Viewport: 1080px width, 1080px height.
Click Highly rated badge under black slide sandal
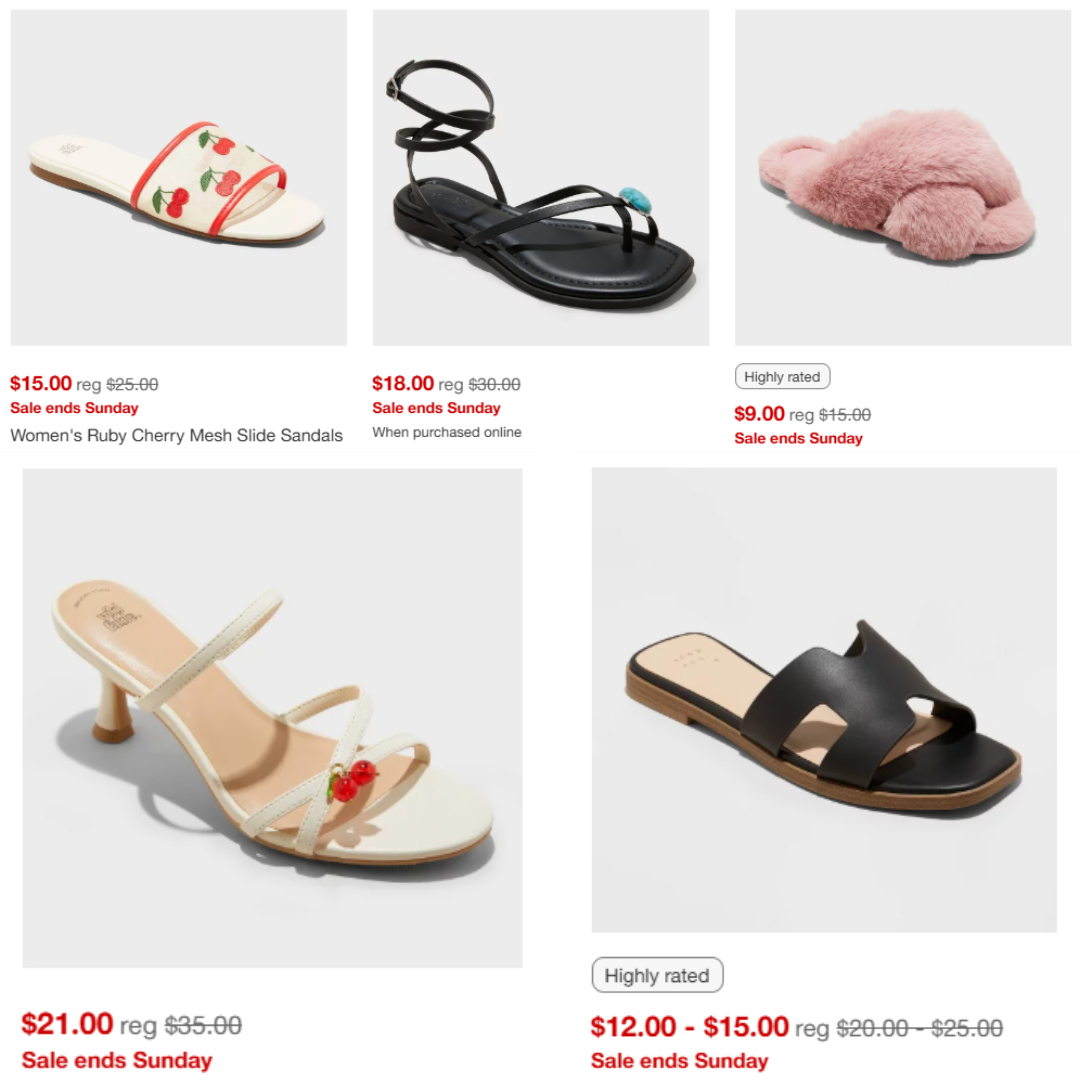pyautogui.click(x=657, y=975)
